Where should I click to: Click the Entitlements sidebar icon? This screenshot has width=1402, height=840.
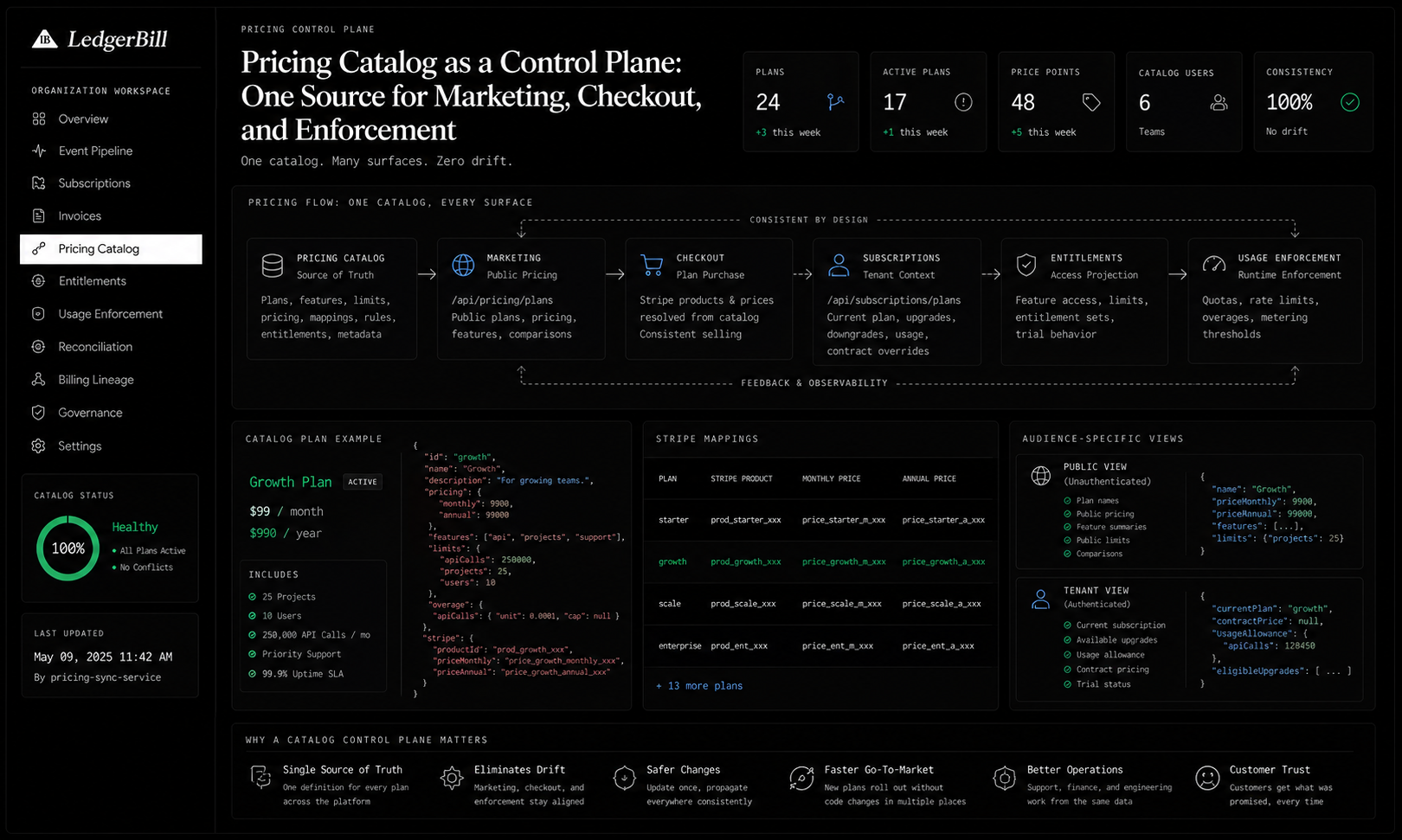(39, 281)
